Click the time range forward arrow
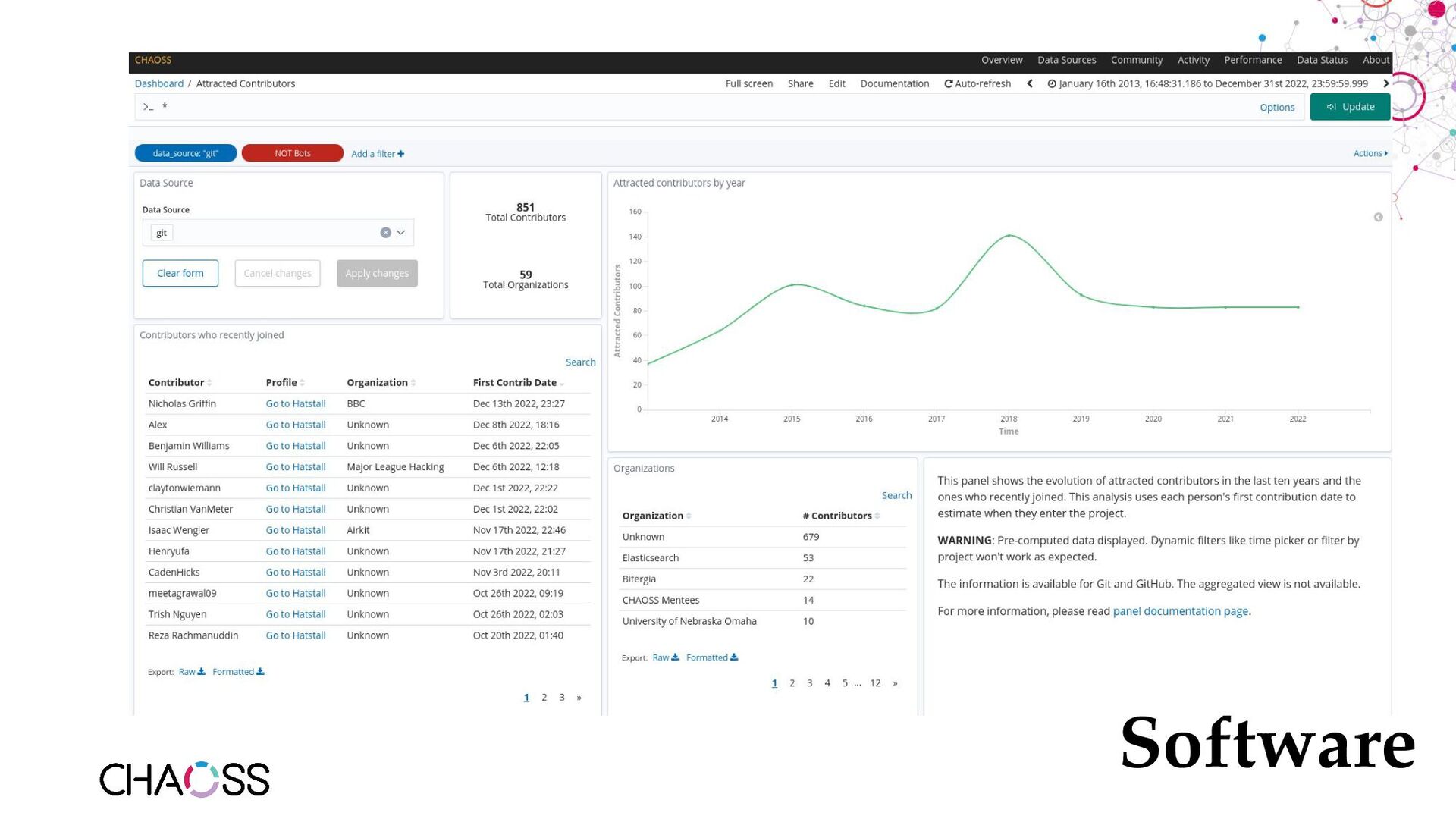 pos(1385,83)
